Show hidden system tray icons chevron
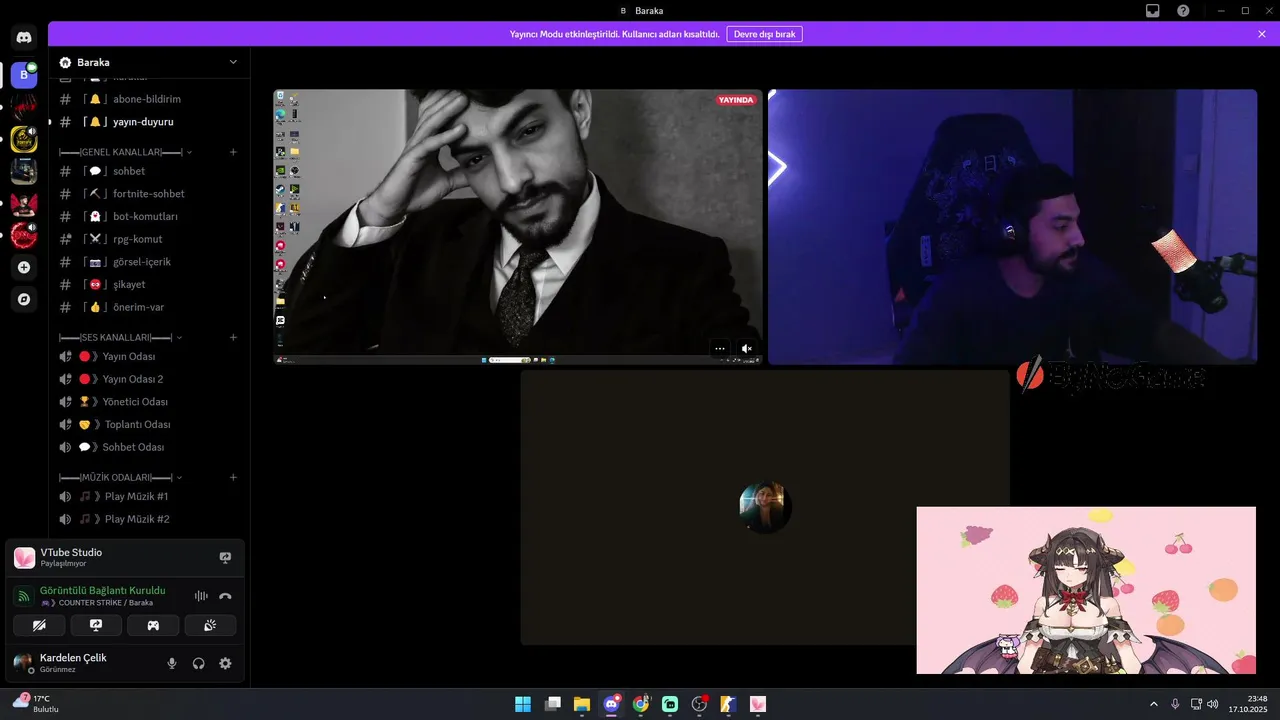1280x720 pixels. pyautogui.click(x=1154, y=704)
